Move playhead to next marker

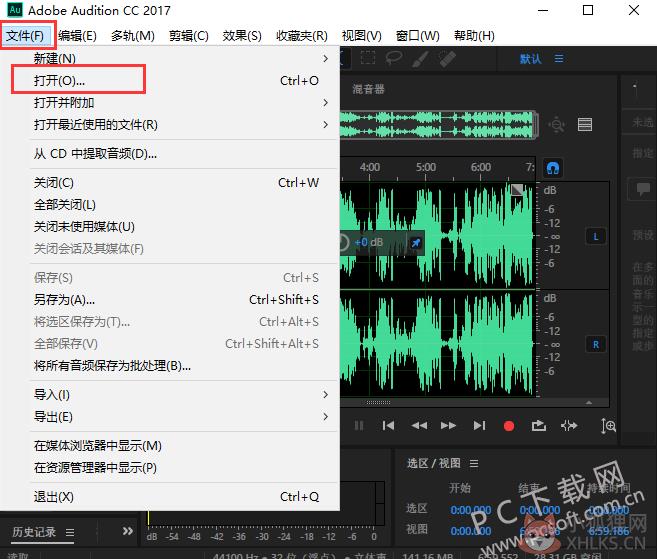479,426
